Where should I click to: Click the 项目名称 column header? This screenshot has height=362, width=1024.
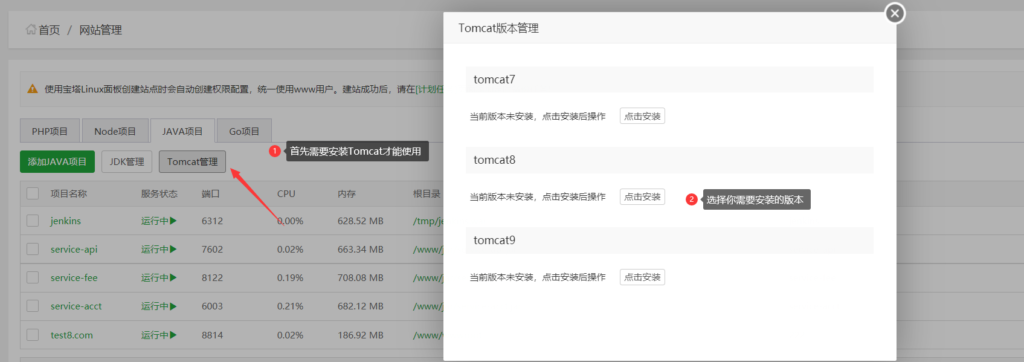[69, 193]
